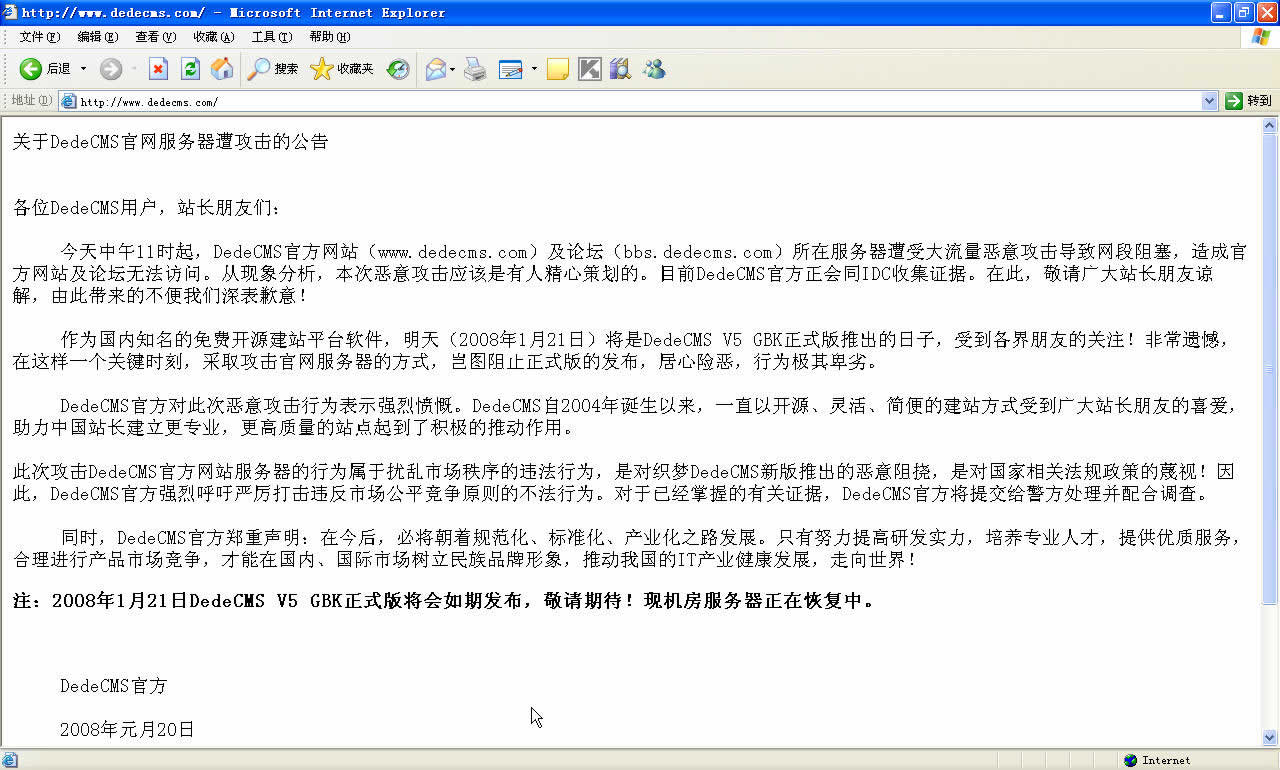Restore down the Internet Explorer window
The height and width of the screenshot is (770, 1280).
point(1243,12)
